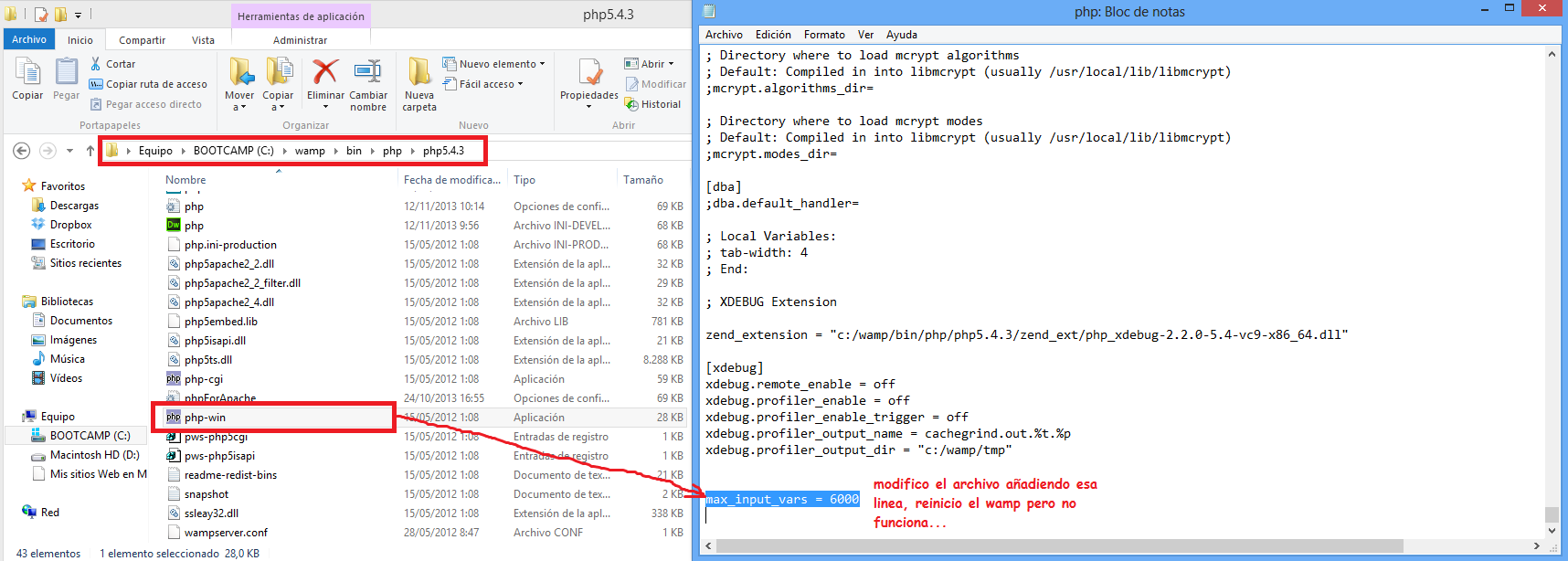Go forward with the Explorer forward arrow
Image resolution: width=1568 pixels, height=561 pixels.
click(48, 151)
